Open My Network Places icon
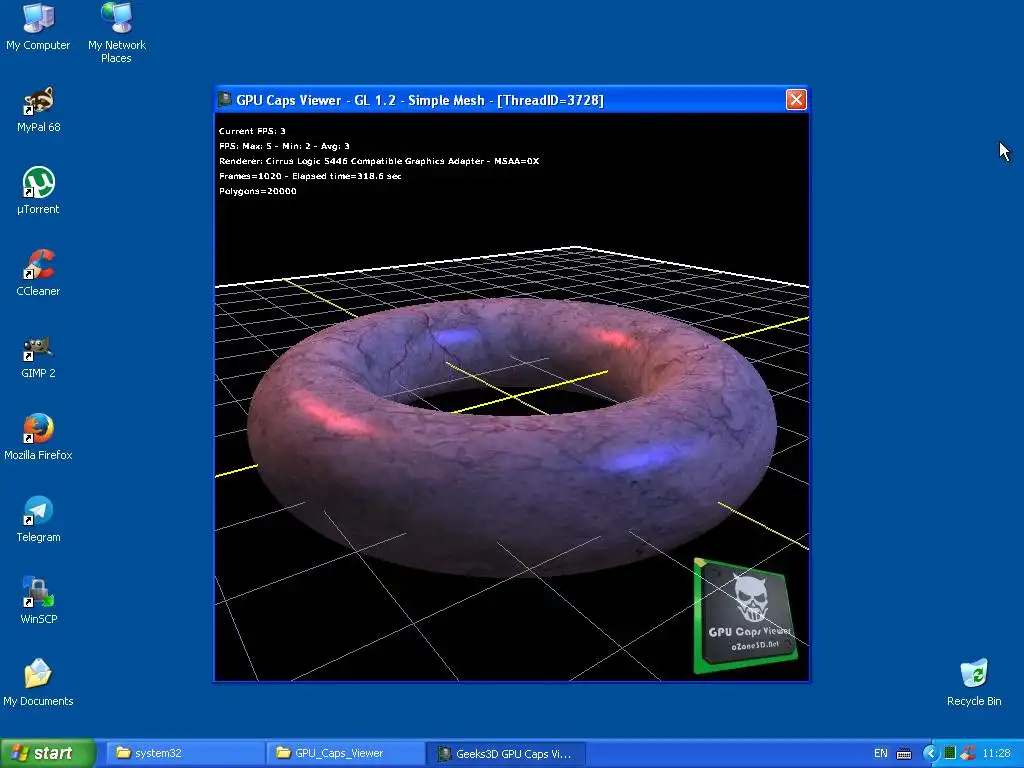 click(x=116, y=33)
